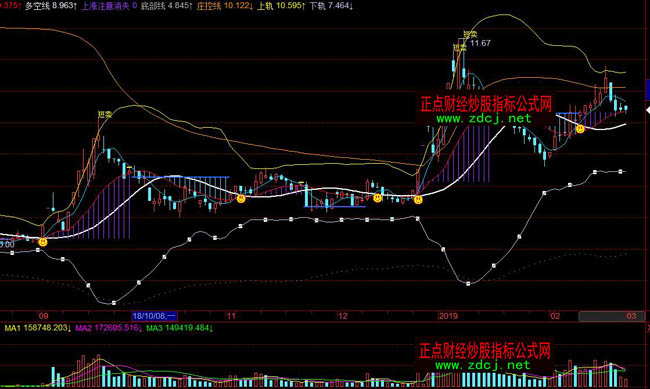Click the 2019 label on the time axis
This screenshot has width=650, height=389.
click(448, 316)
